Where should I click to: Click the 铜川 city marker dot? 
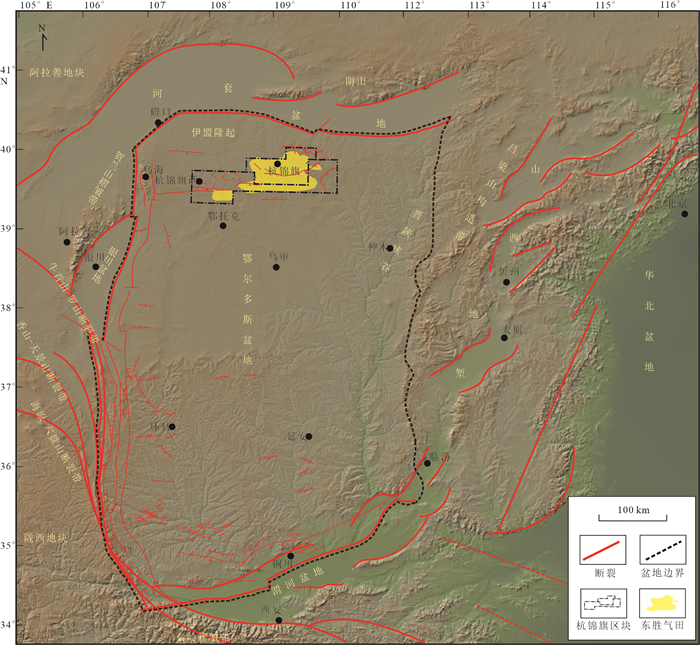(x=291, y=556)
